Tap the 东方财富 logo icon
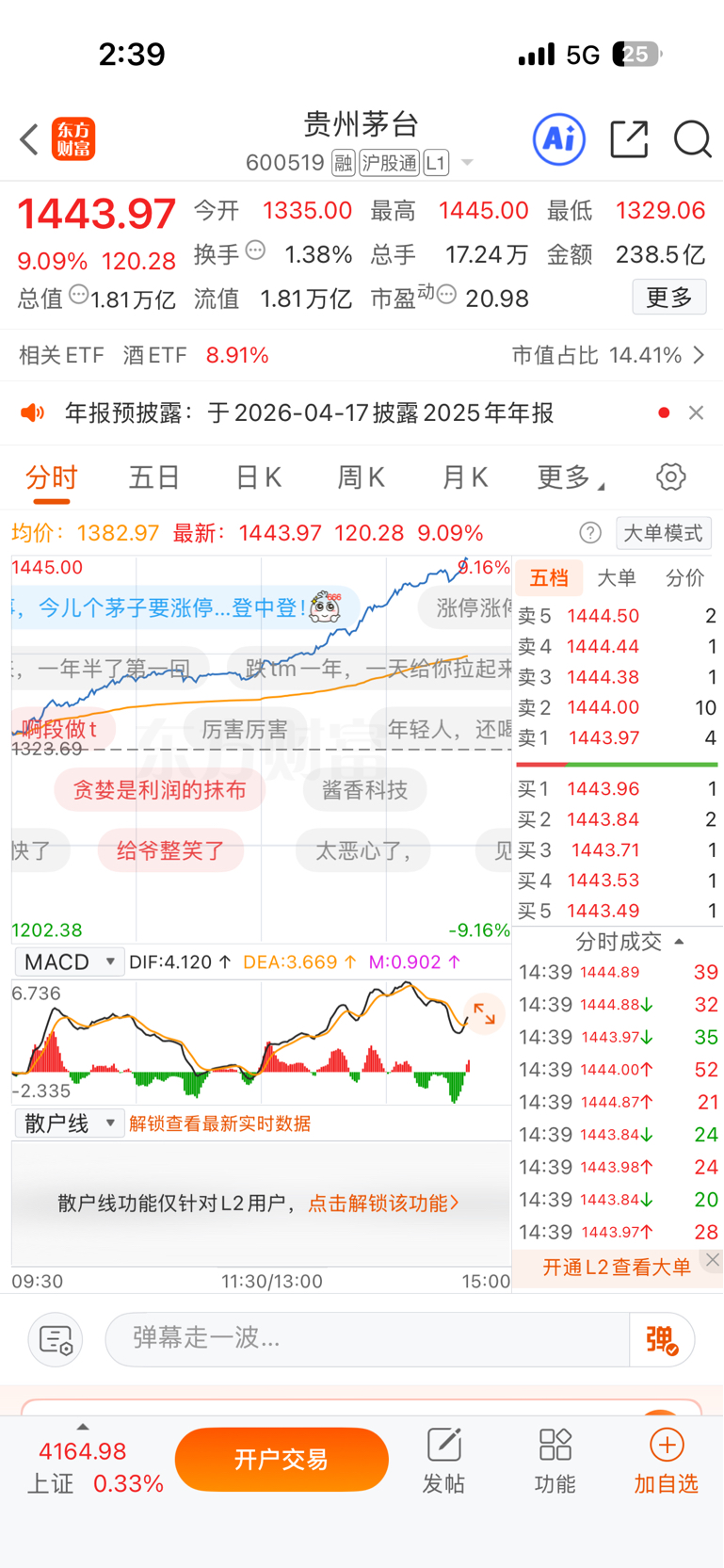The height and width of the screenshot is (1568, 724). (73, 139)
